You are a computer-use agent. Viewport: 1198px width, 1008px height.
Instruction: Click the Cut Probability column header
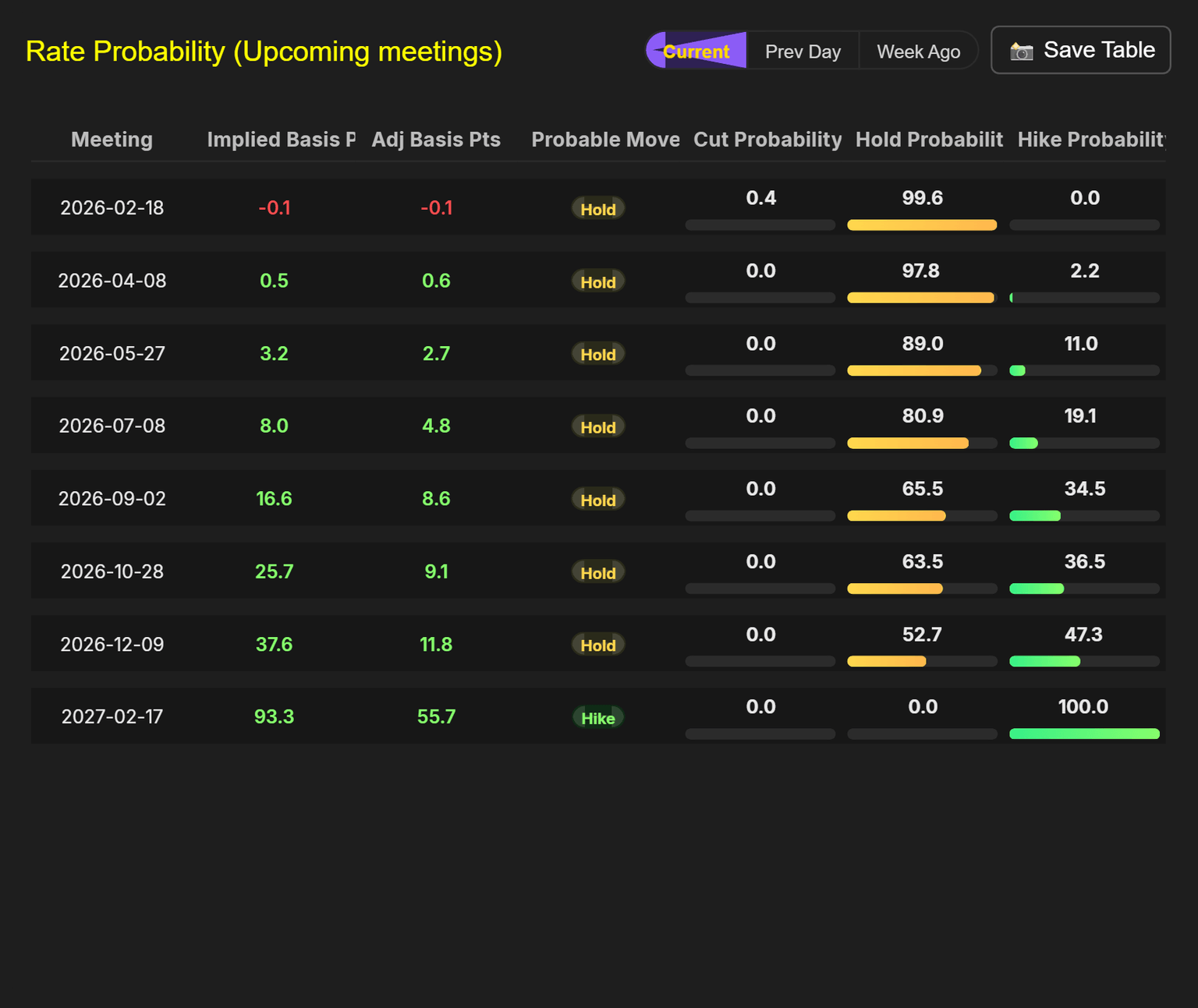tap(767, 140)
